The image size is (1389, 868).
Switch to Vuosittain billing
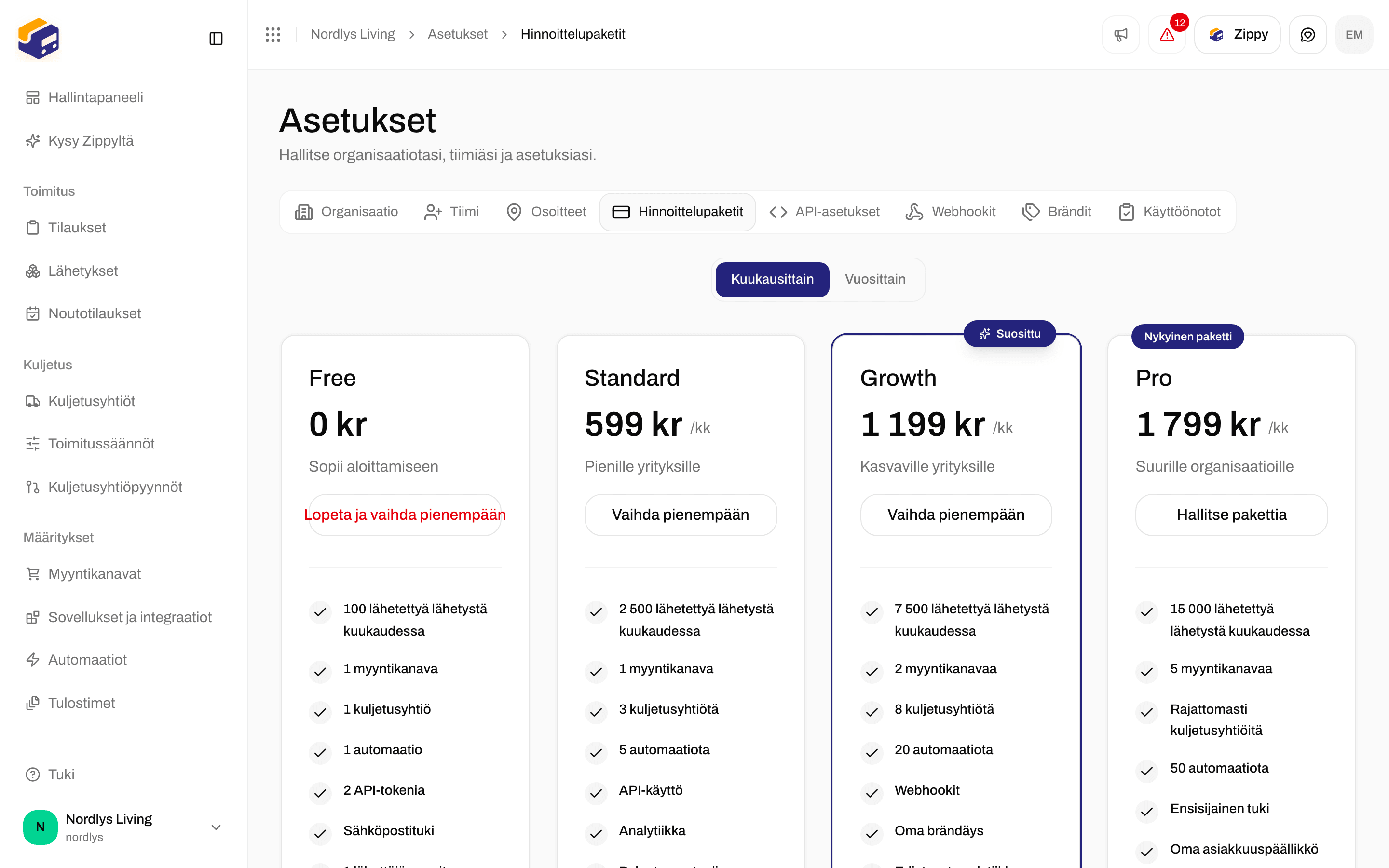(x=875, y=279)
